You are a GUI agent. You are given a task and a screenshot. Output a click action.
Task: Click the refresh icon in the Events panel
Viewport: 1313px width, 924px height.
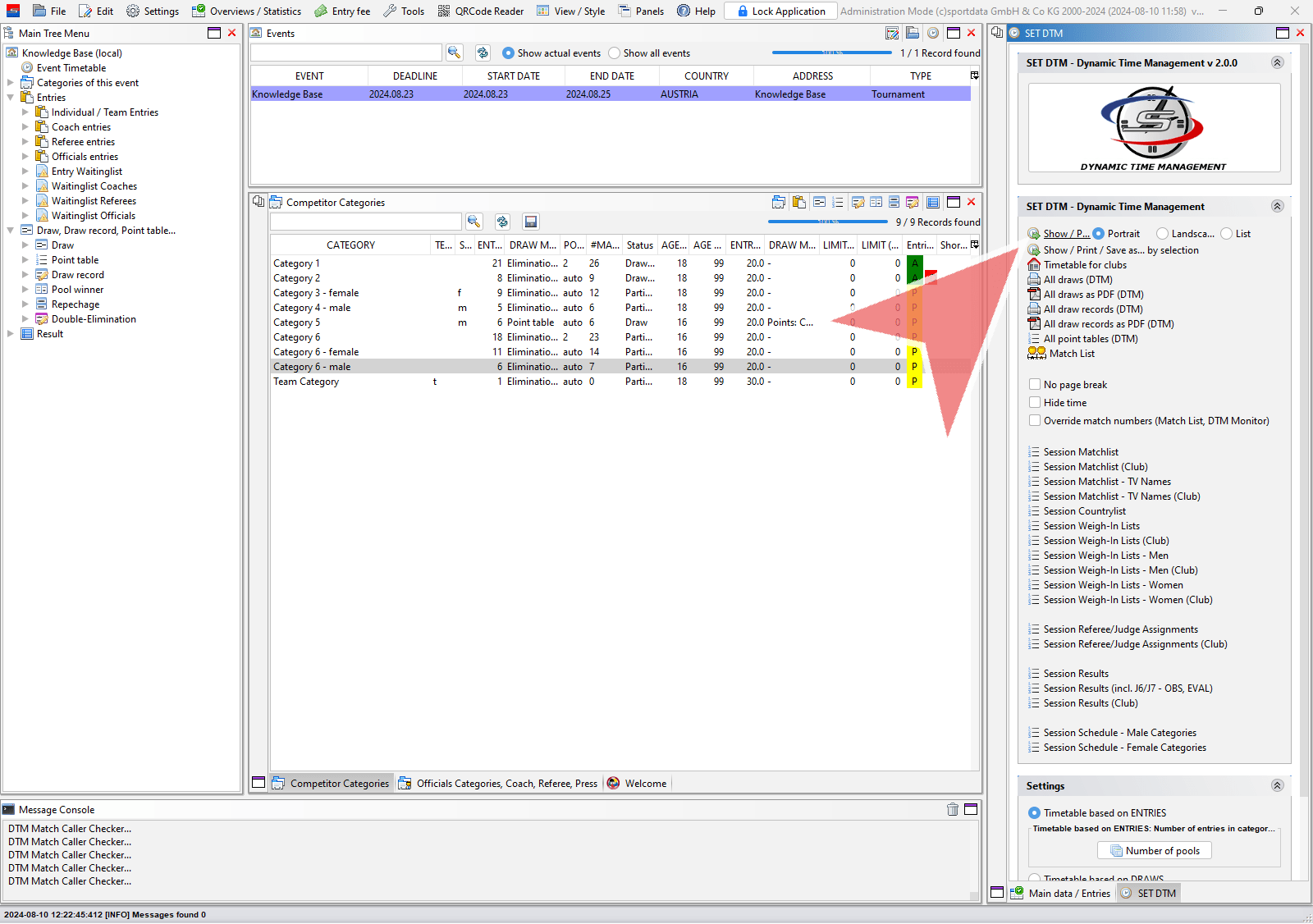(483, 53)
